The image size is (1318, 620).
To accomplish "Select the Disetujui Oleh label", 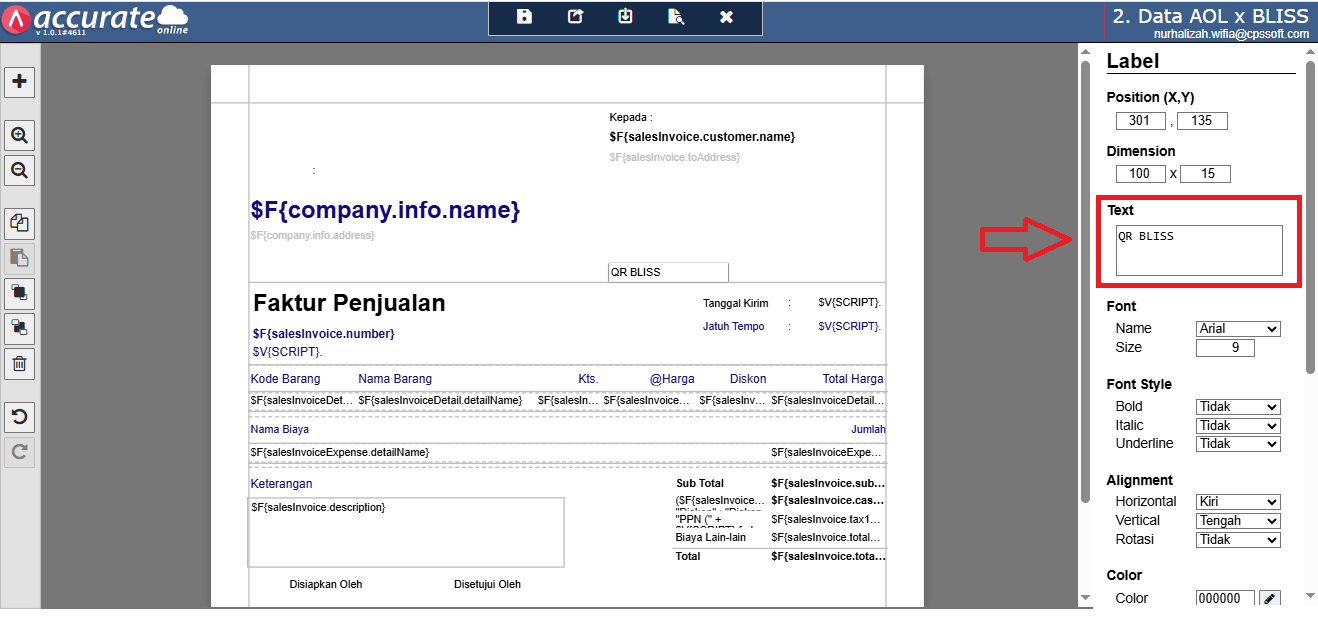I will 487,584.
